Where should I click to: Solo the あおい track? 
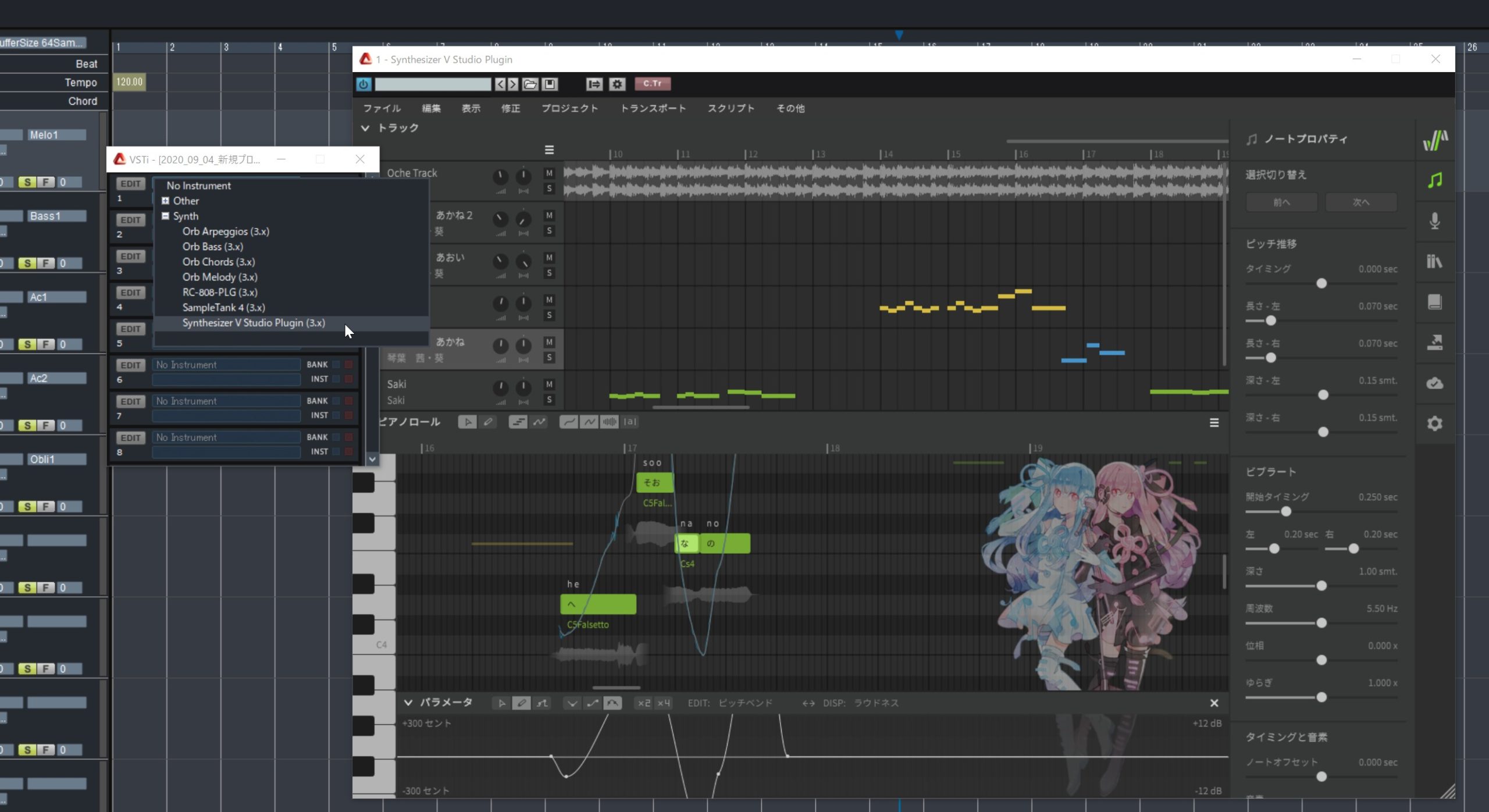549,273
